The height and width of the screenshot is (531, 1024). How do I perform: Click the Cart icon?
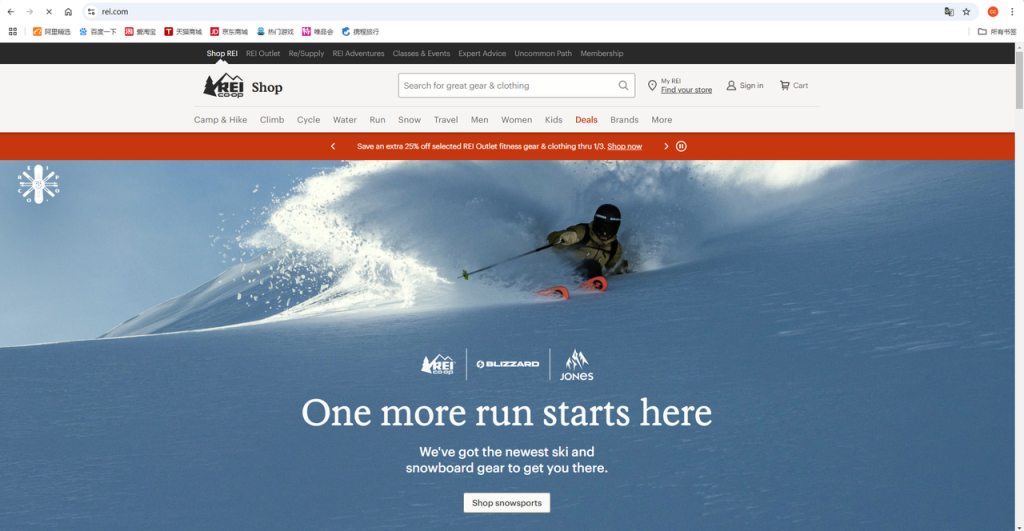pos(785,86)
